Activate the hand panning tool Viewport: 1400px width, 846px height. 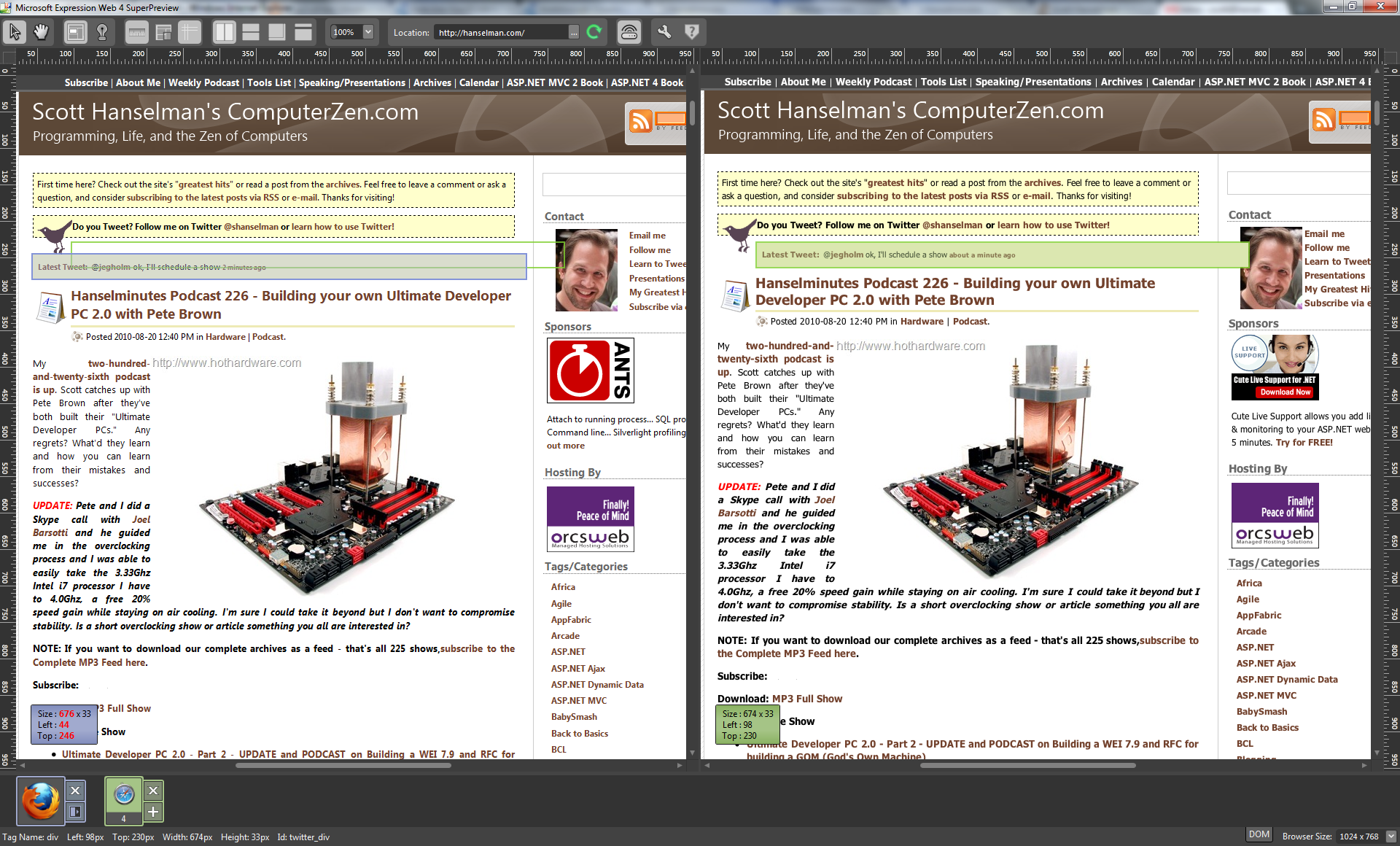click(x=42, y=32)
